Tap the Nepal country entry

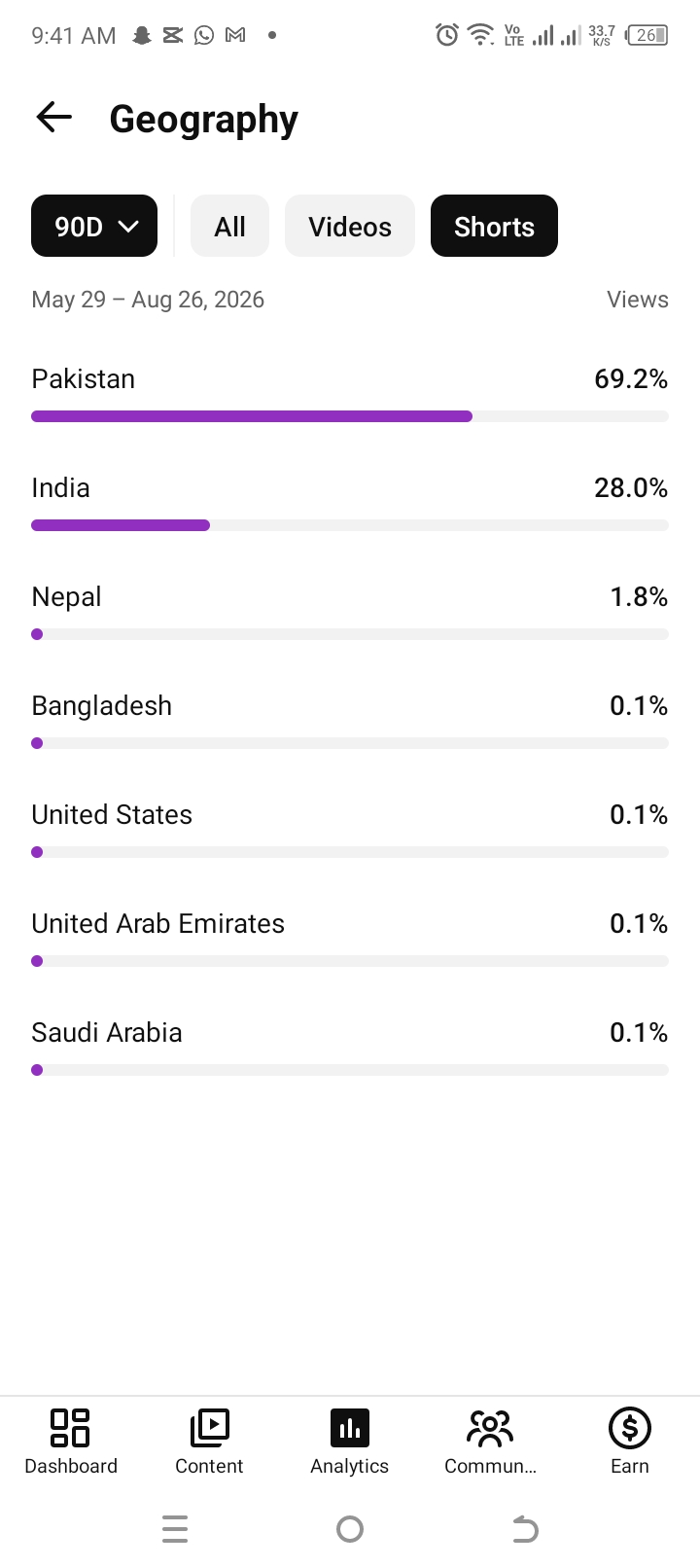pos(350,611)
